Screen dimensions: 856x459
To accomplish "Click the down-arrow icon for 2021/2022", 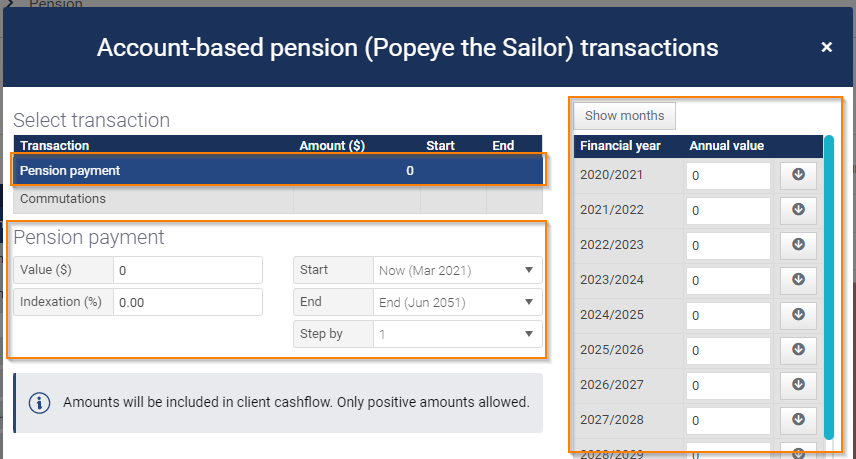I will pyautogui.click(x=798, y=210).
